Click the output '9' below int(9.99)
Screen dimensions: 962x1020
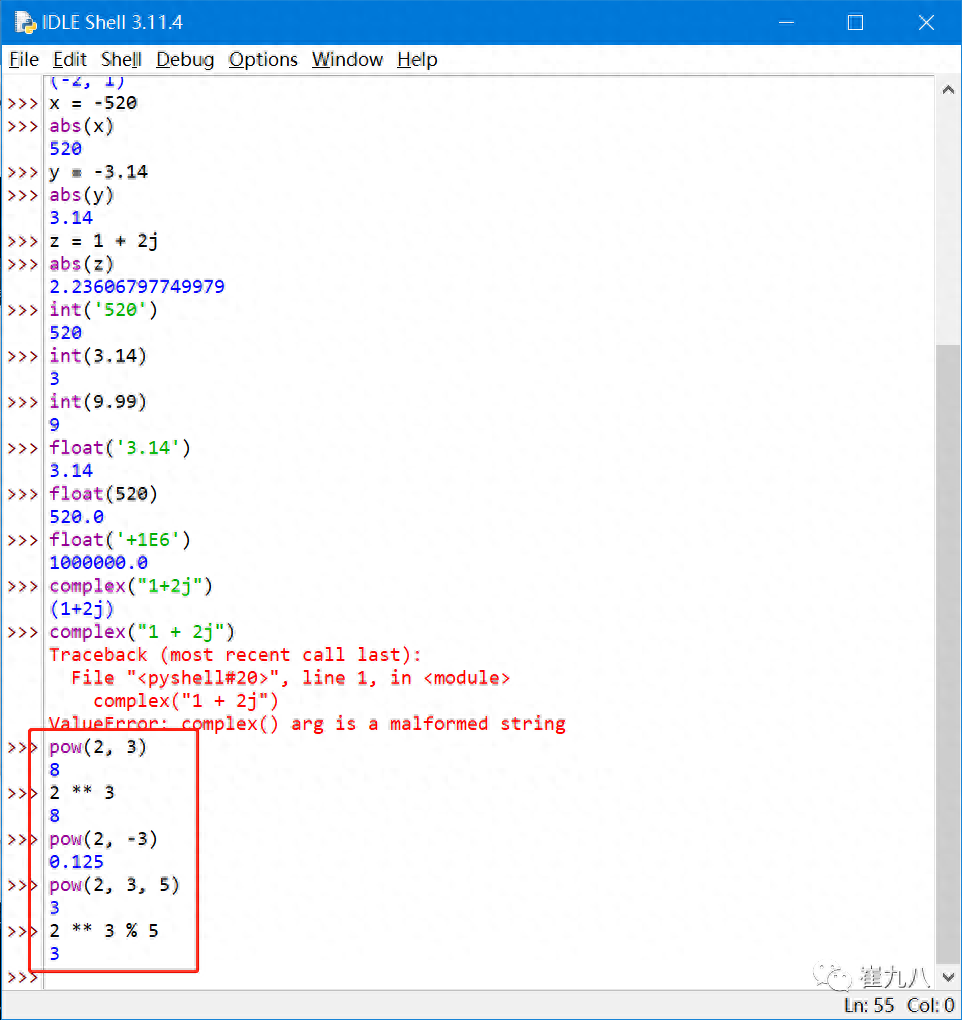point(55,425)
